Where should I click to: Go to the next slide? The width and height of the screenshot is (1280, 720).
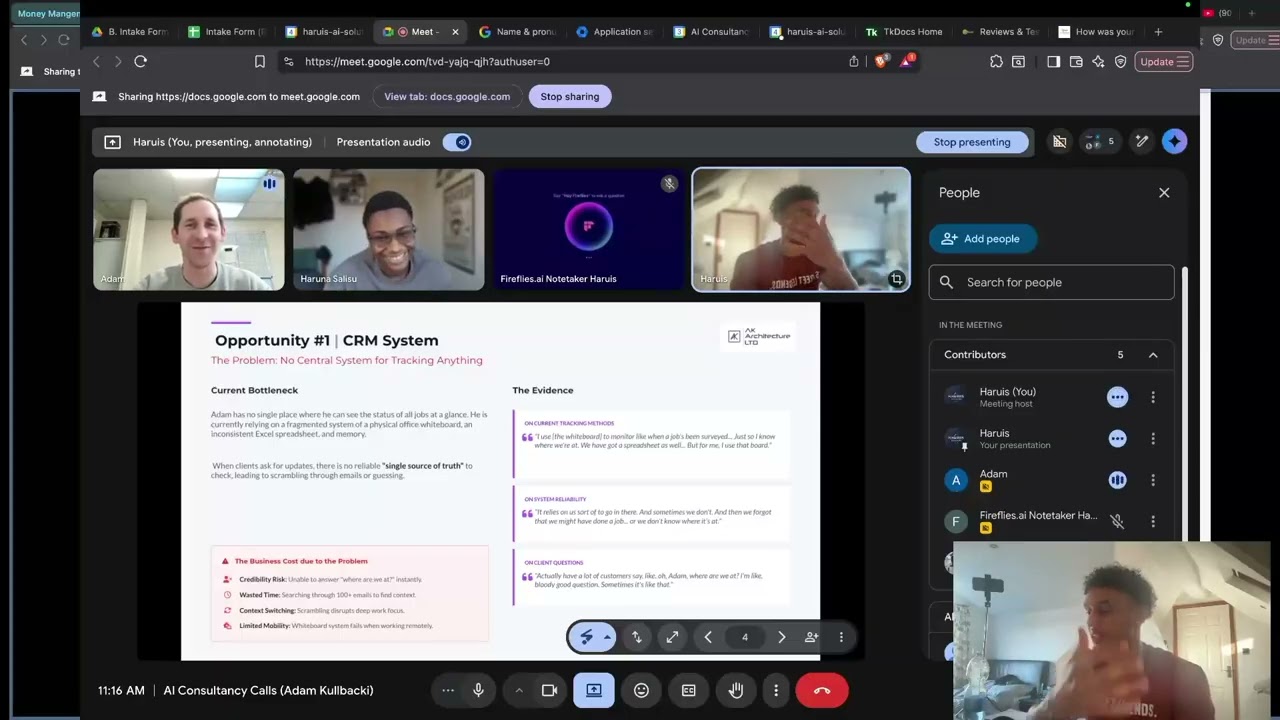click(x=781, y=637)
